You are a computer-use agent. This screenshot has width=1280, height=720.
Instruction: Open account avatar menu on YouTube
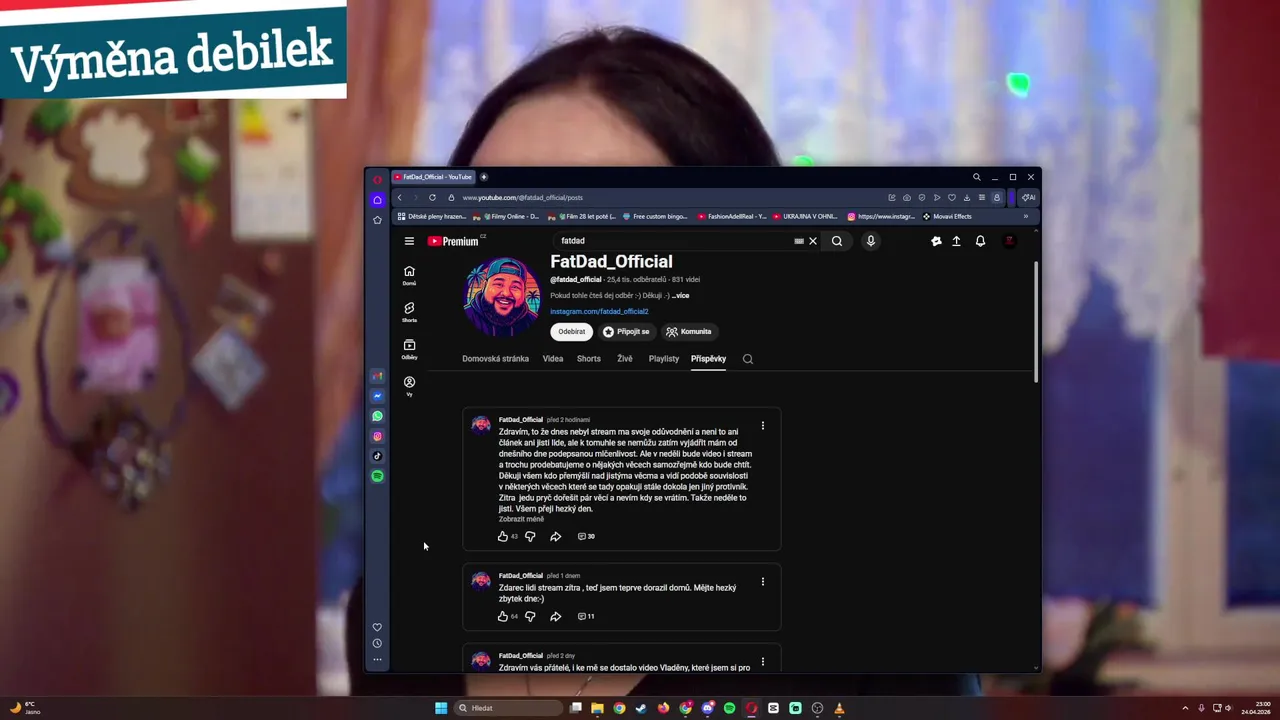pyautogui.click(x=1010, y=241)
